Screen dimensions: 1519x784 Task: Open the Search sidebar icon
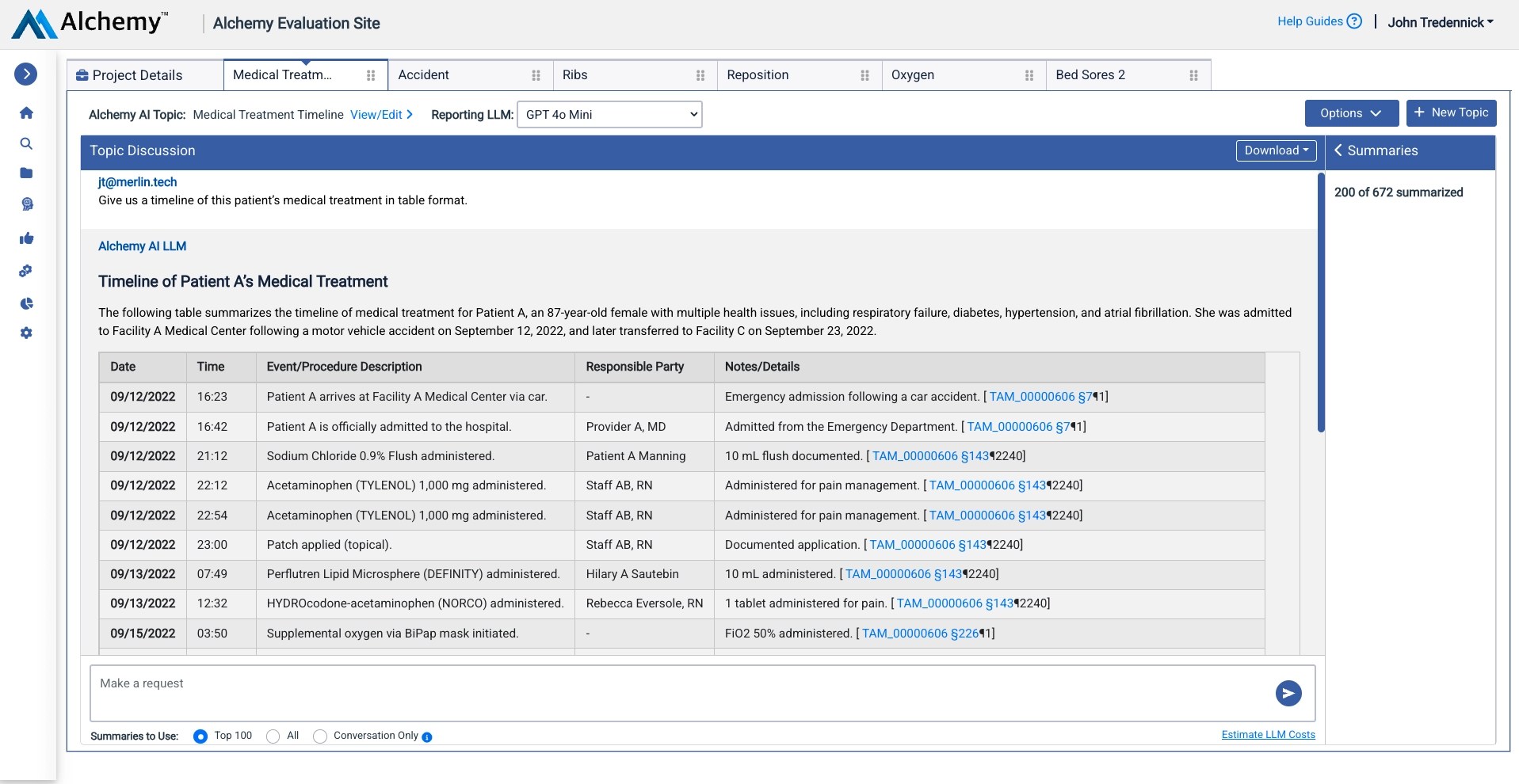point(26,143)
